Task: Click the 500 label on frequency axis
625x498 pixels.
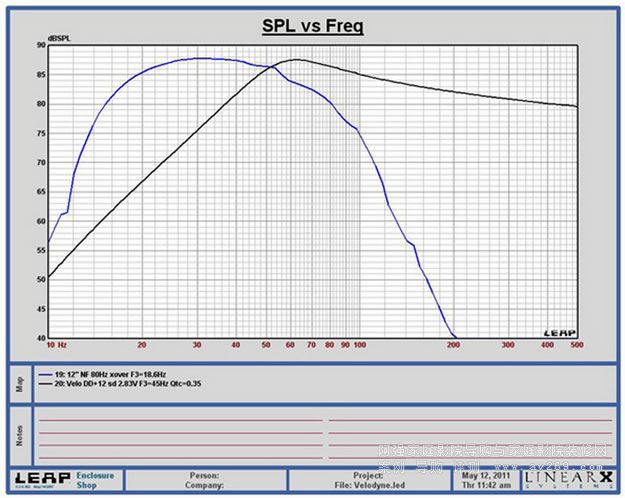Action: pyautogui.click(x=574, y=345)
